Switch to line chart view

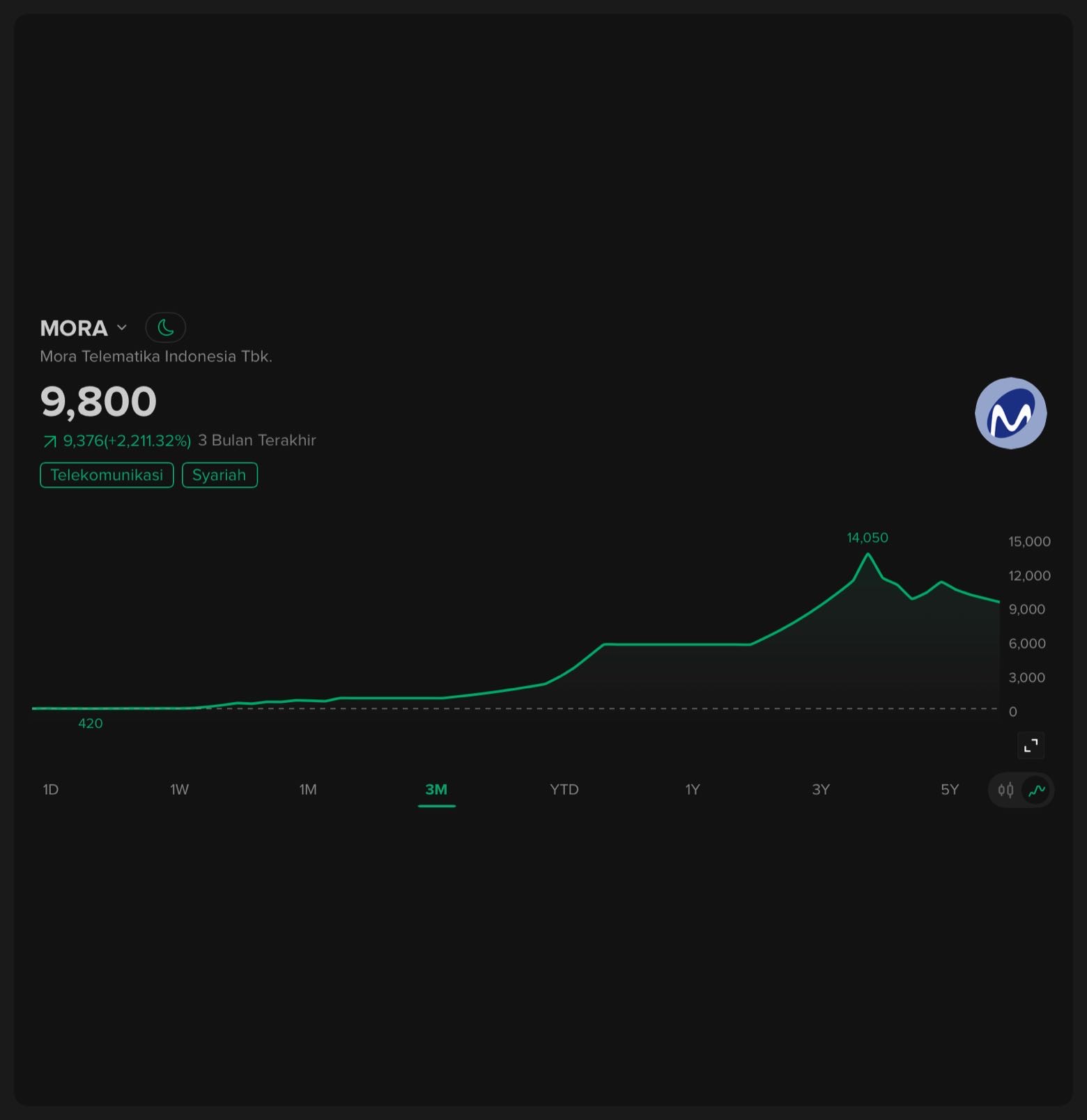[x=1037, y=790]
